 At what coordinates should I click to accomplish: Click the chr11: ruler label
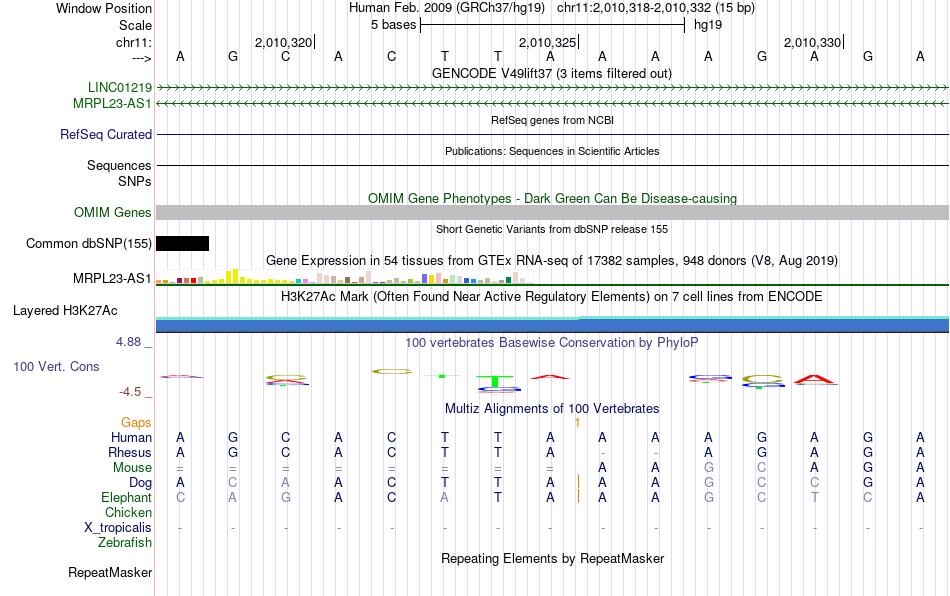point(134,42)
